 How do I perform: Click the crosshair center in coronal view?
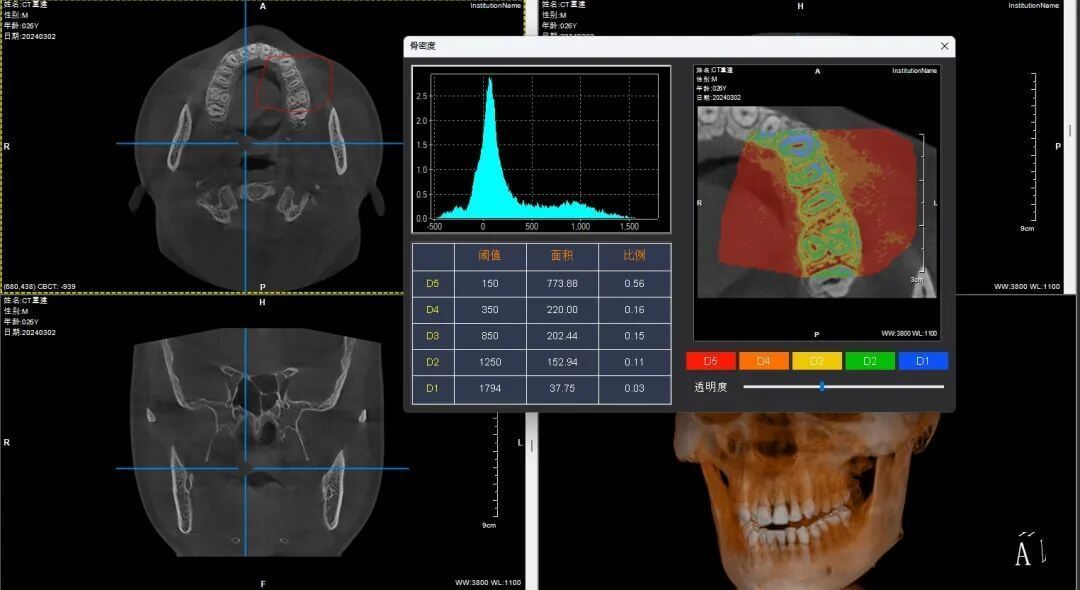pyautogui.click(x=246, y=468)
